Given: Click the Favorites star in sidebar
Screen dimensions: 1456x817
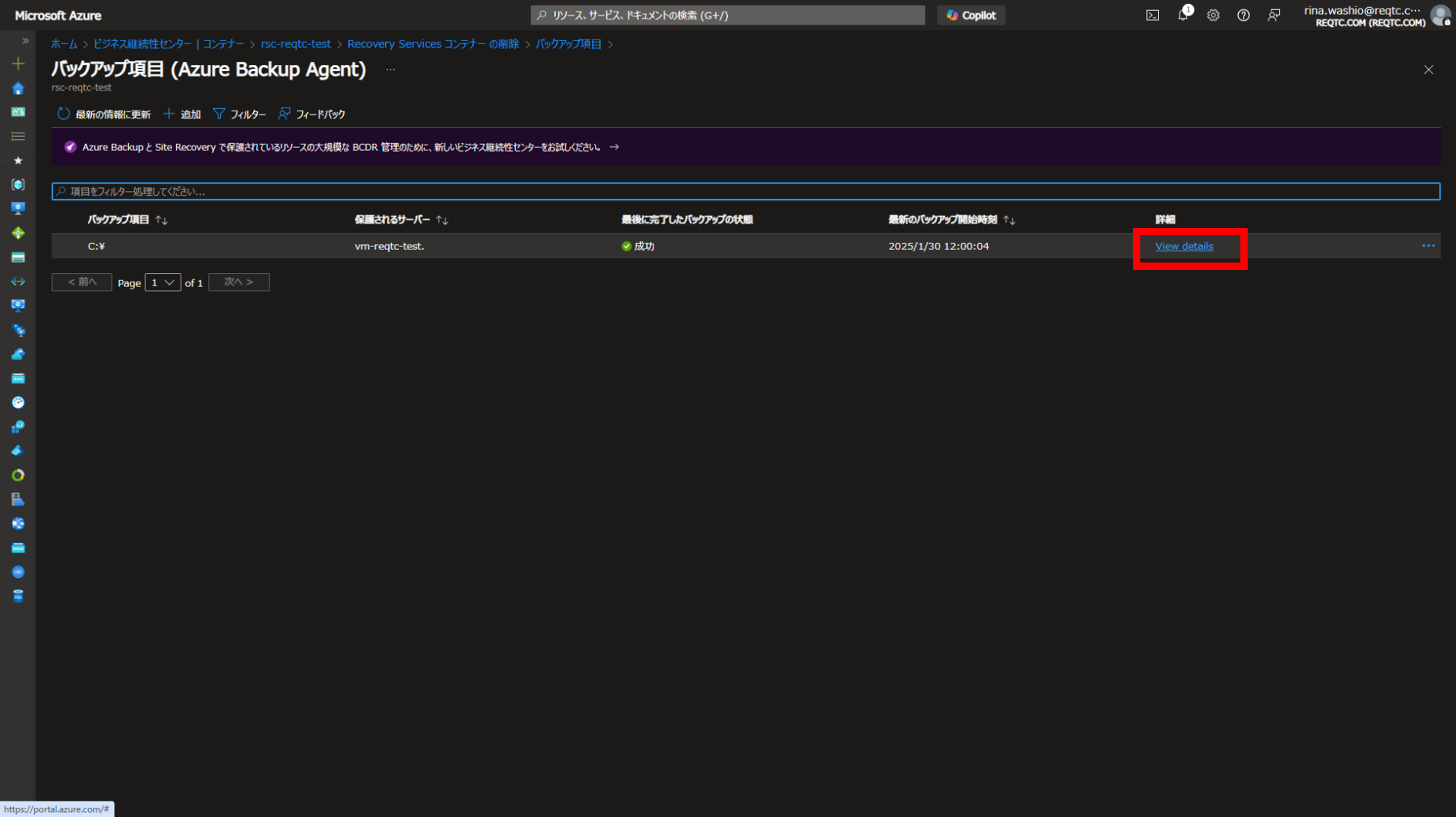Looking at the screenshot, I should coord(18,160).
